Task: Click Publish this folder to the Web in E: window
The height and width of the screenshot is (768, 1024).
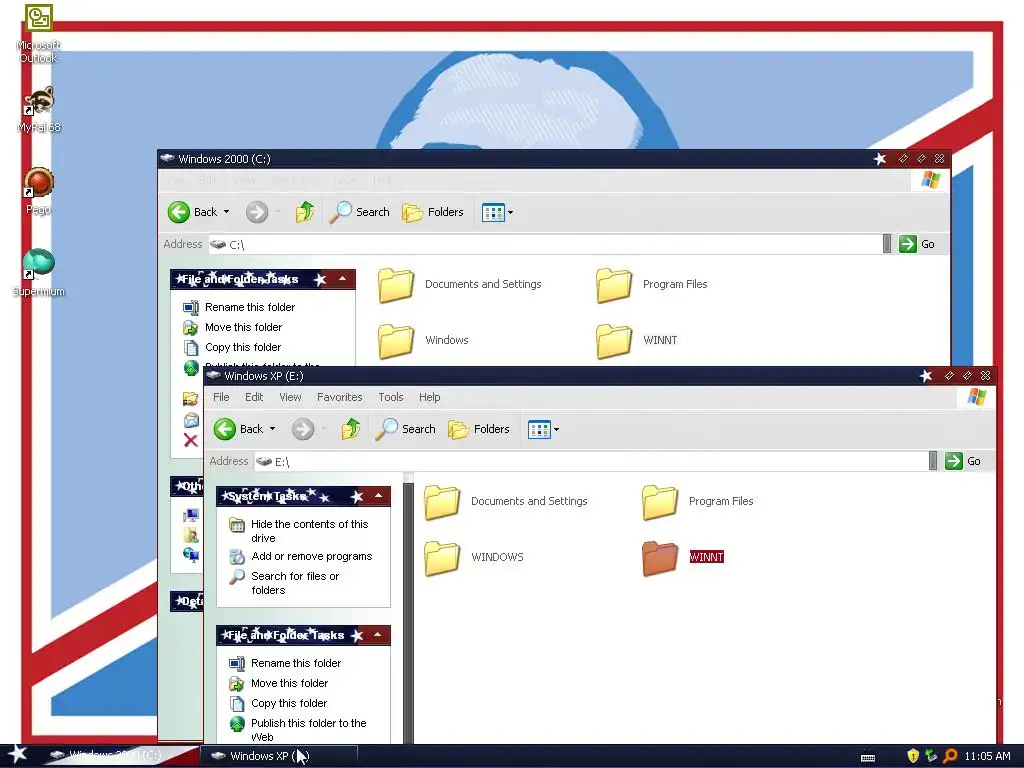Action: point(308,729)
